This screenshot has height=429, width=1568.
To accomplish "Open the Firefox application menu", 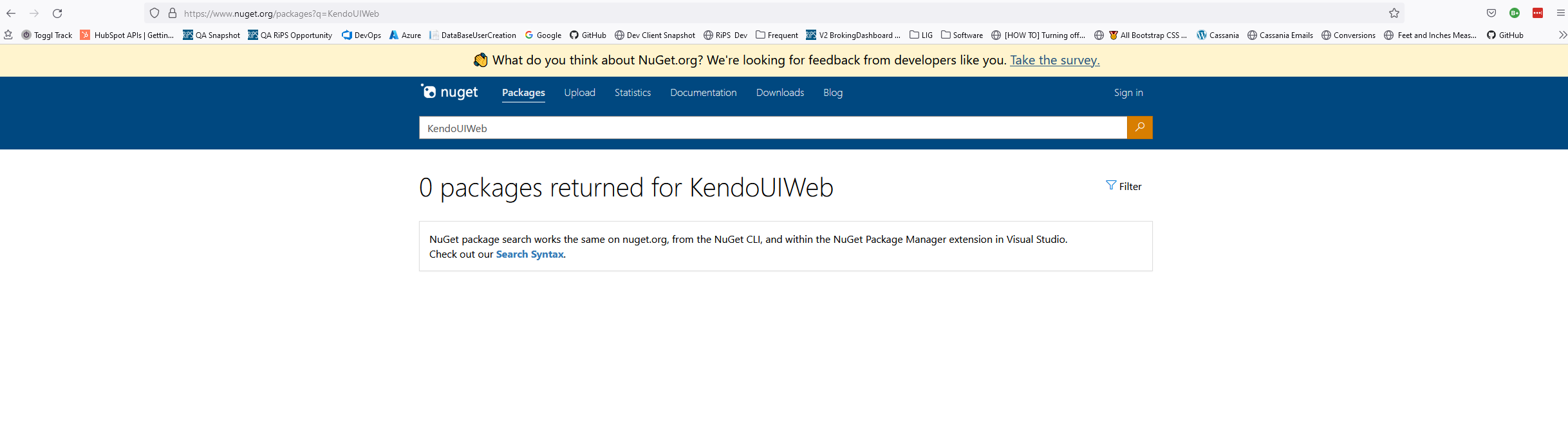I will click(1560, 14).
